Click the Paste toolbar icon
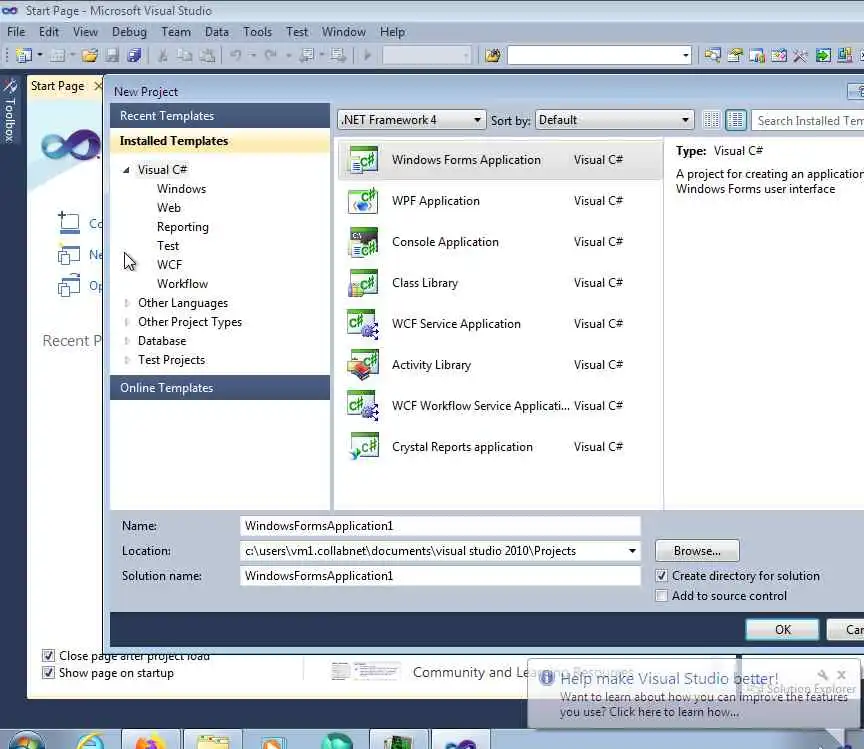864x749 pixels. pos(207,55)
